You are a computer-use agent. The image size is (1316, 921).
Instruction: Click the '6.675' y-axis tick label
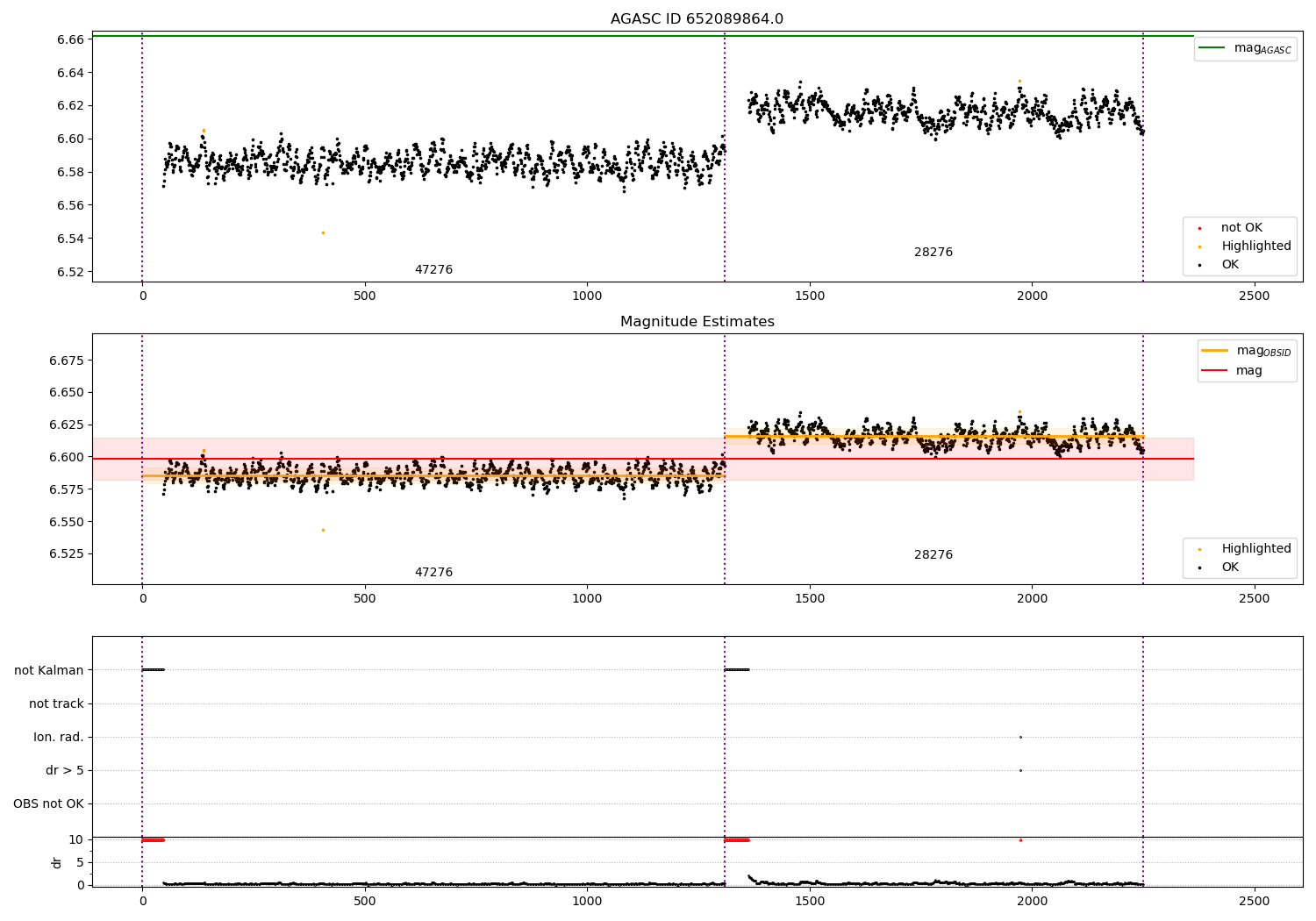pyautogui.click(x=67, y=361)
